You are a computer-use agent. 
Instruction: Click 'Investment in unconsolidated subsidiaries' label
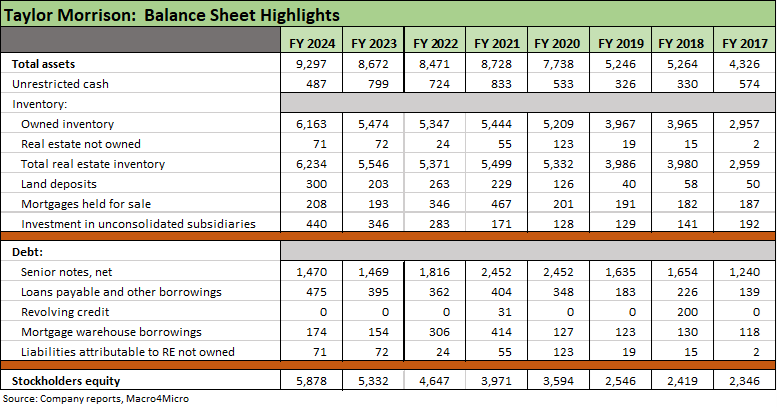(x=138, y=224)
